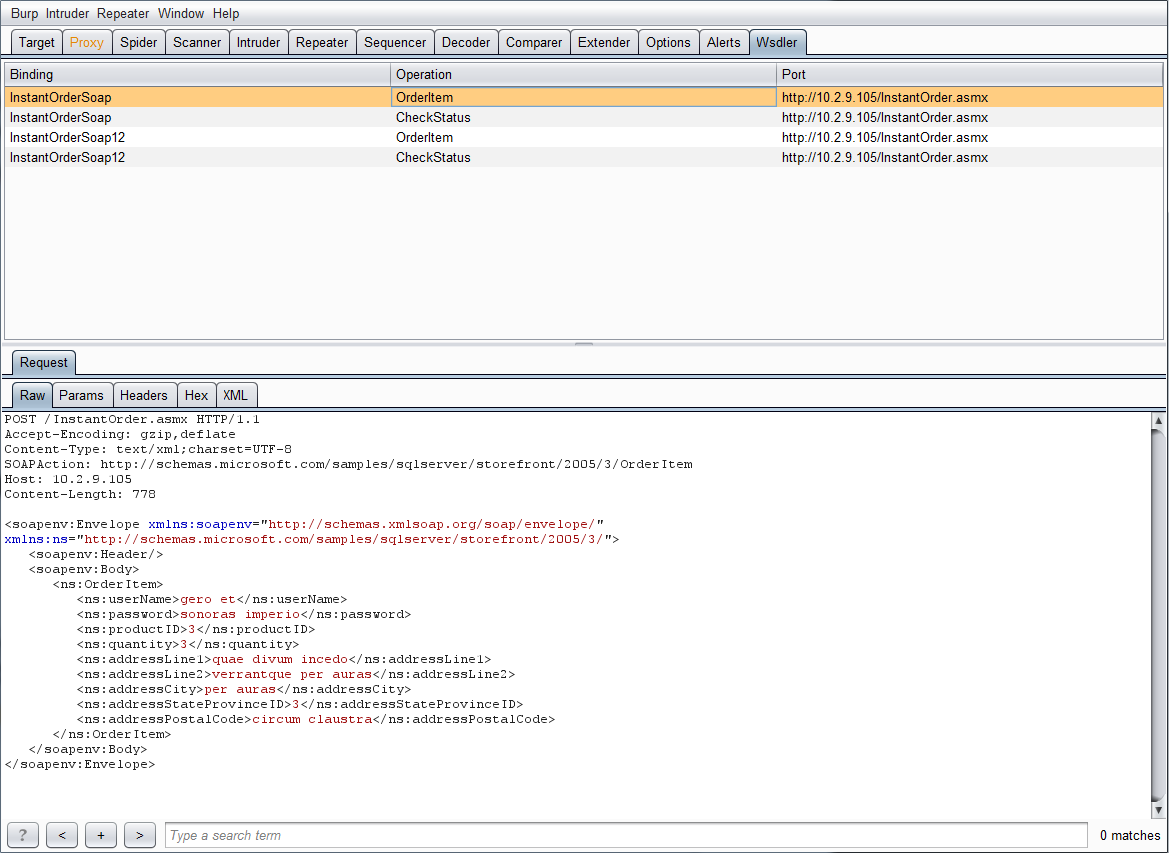
Task: Select the Wsdler tab
Action: pos(777,43)
